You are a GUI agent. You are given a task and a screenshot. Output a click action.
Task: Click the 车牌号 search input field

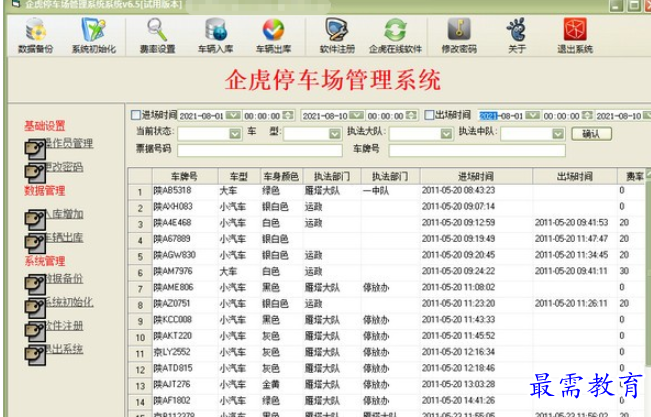pyautogui.click(x=477, y=150)
